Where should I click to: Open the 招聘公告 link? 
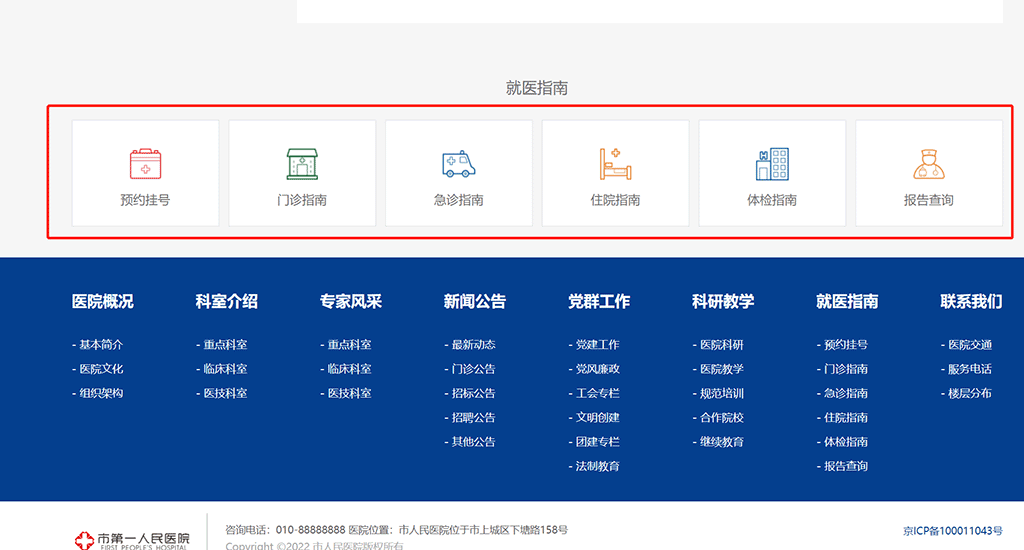(x=473, y=418)
